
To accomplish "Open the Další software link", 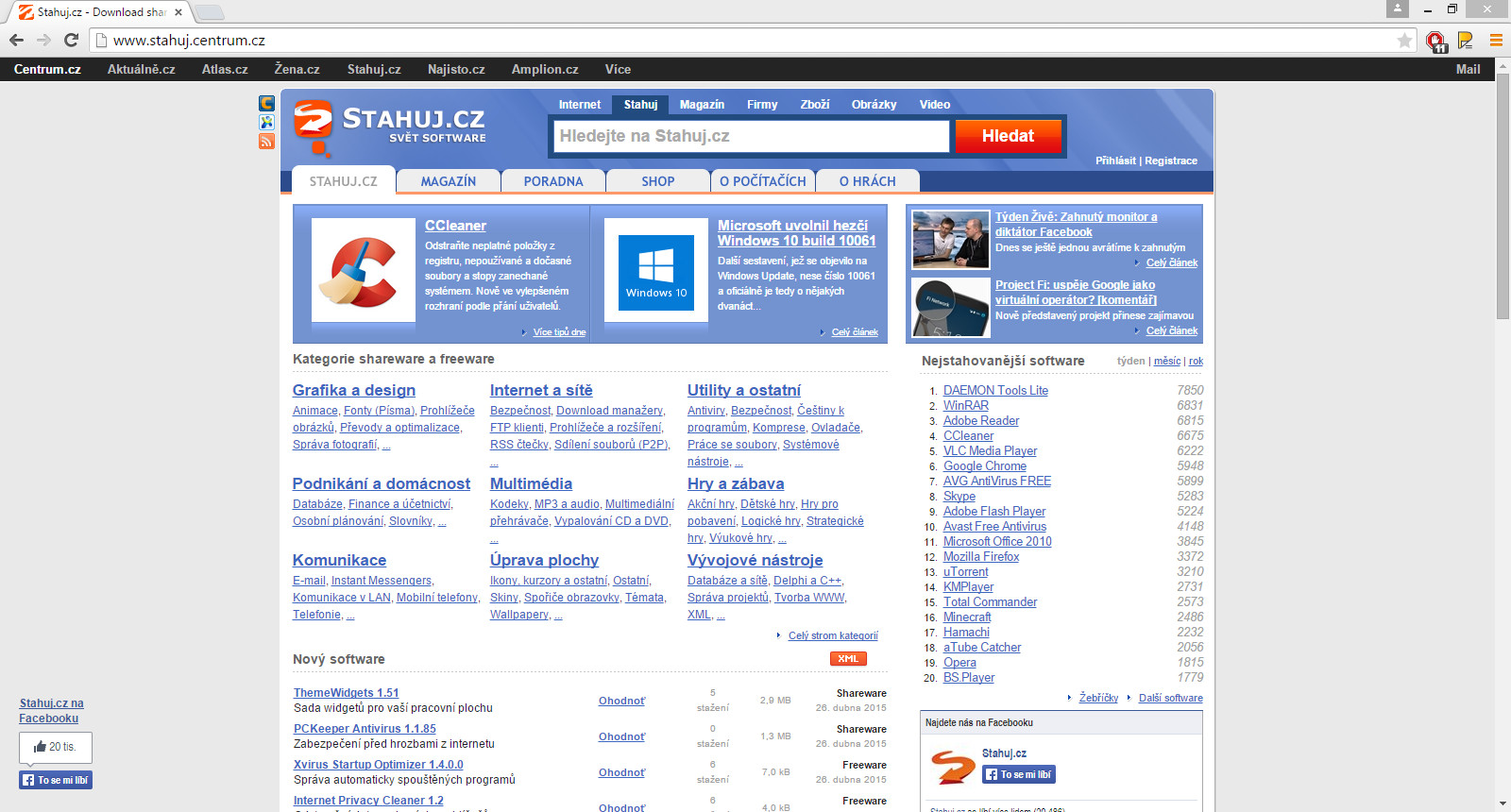I will tap(1171, 698).
